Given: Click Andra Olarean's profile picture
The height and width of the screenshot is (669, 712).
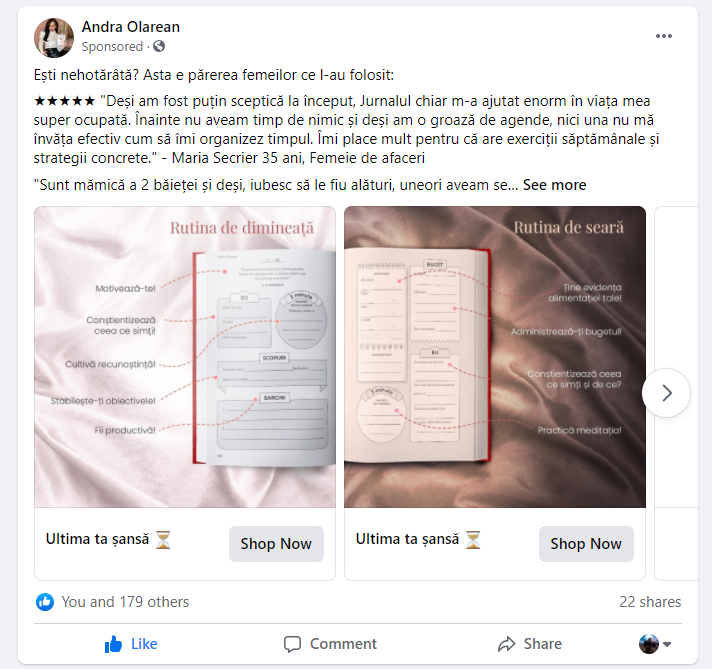Looking at the screenshot, I should (54, 38).
